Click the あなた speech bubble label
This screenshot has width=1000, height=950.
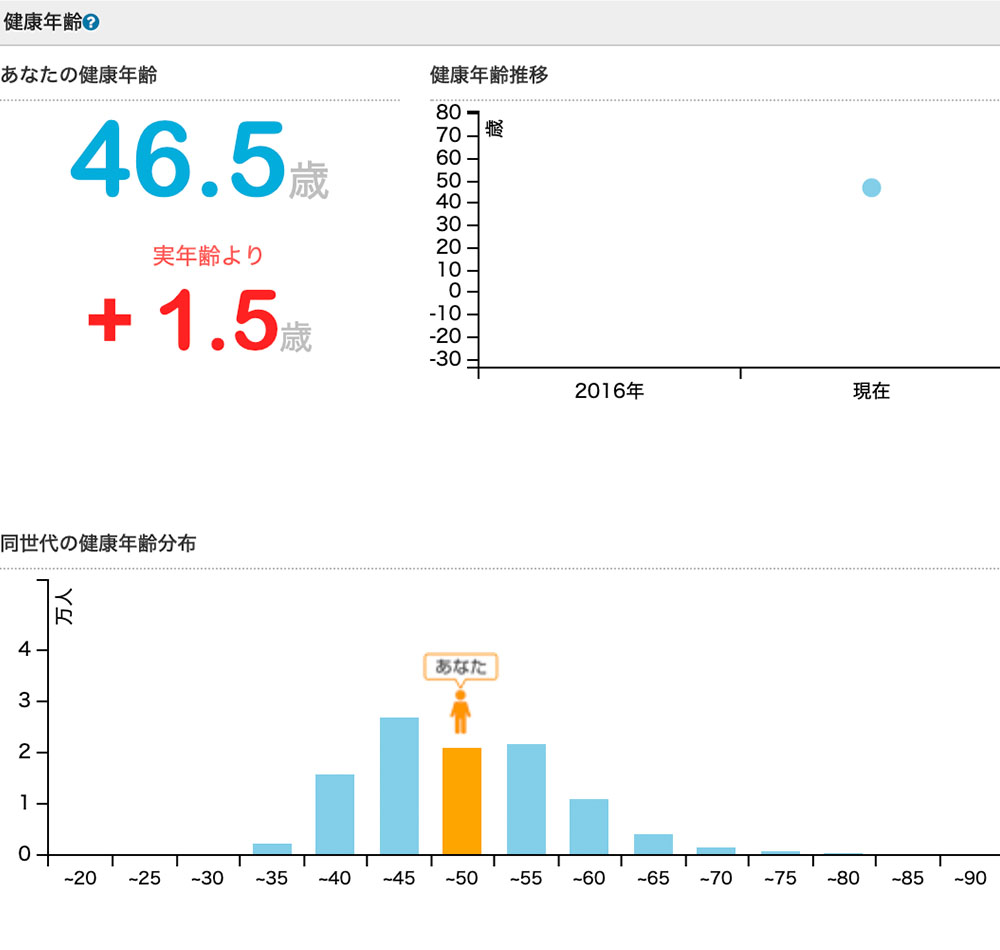pyautogui.click(x=460, y=667)
